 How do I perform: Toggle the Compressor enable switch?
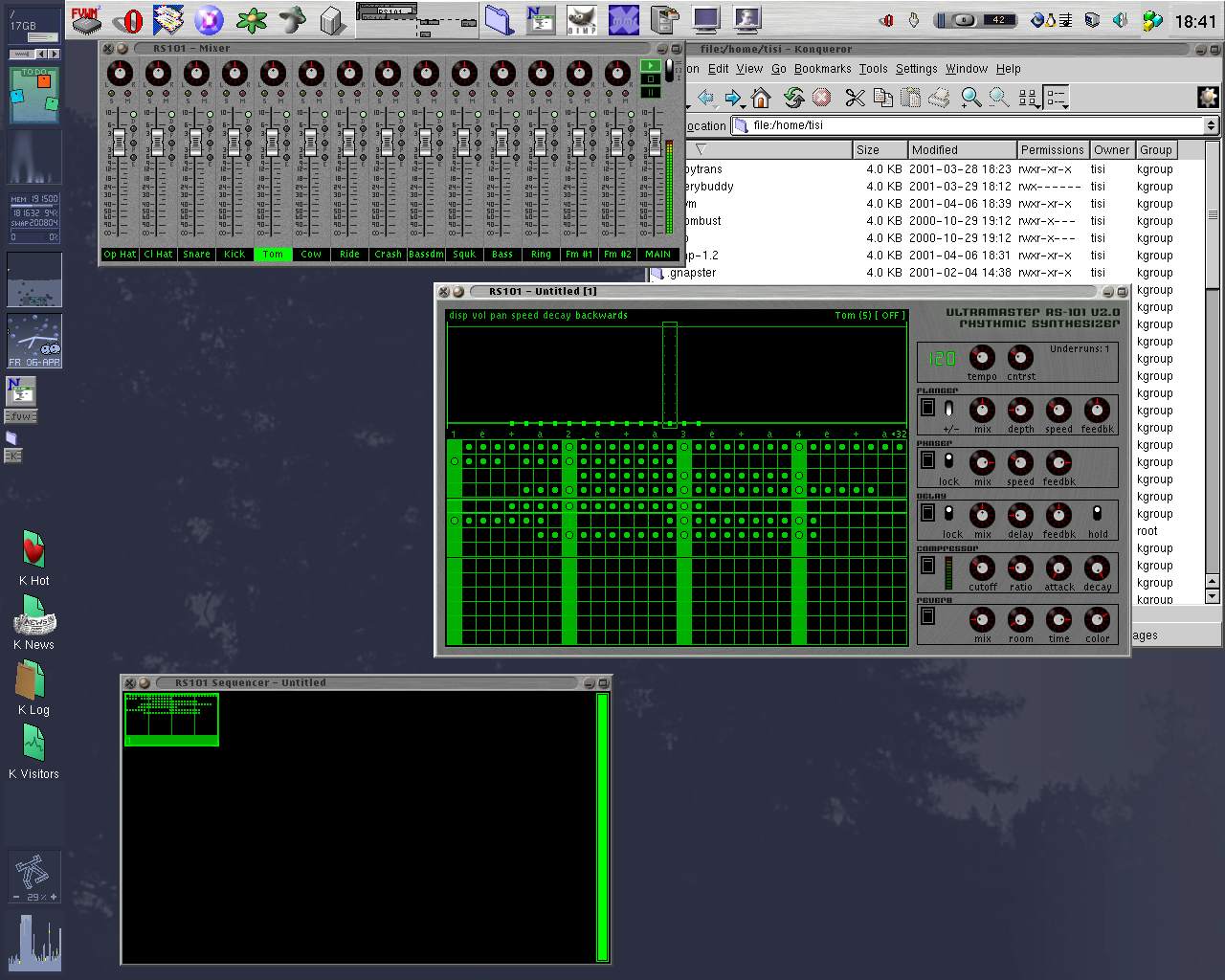(x=927, y=566)
